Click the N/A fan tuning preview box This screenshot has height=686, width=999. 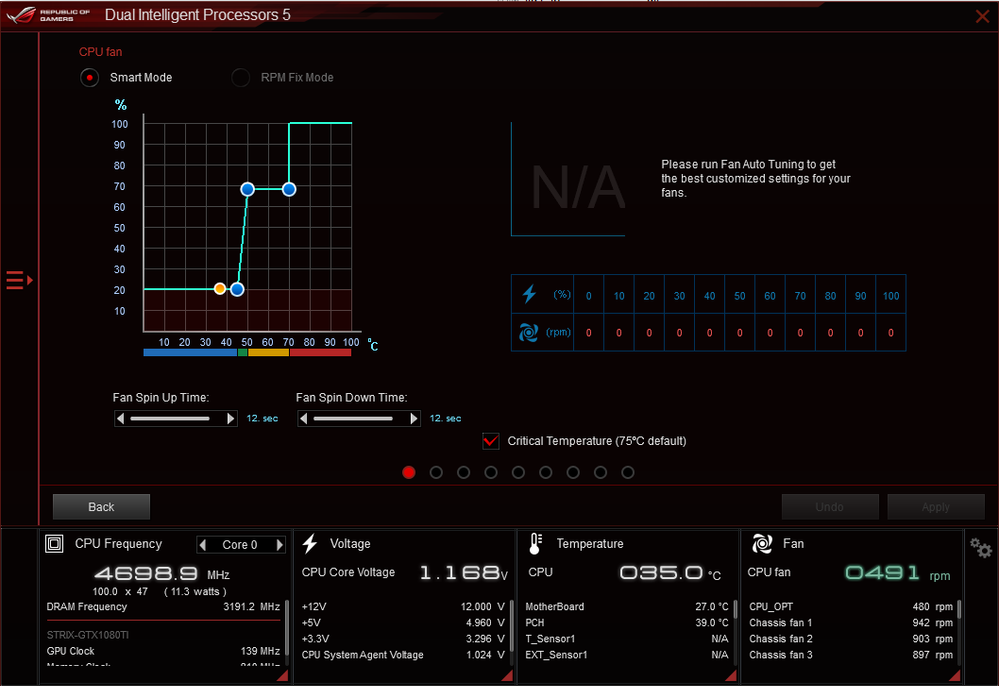(x=568, y=180)
